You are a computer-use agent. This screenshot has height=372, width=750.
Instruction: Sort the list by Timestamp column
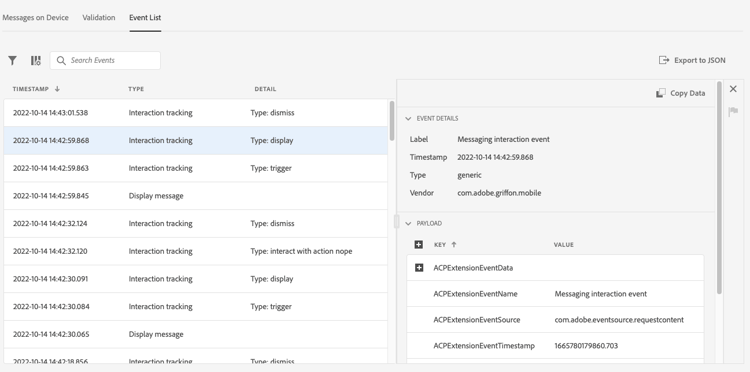point(36,89)
